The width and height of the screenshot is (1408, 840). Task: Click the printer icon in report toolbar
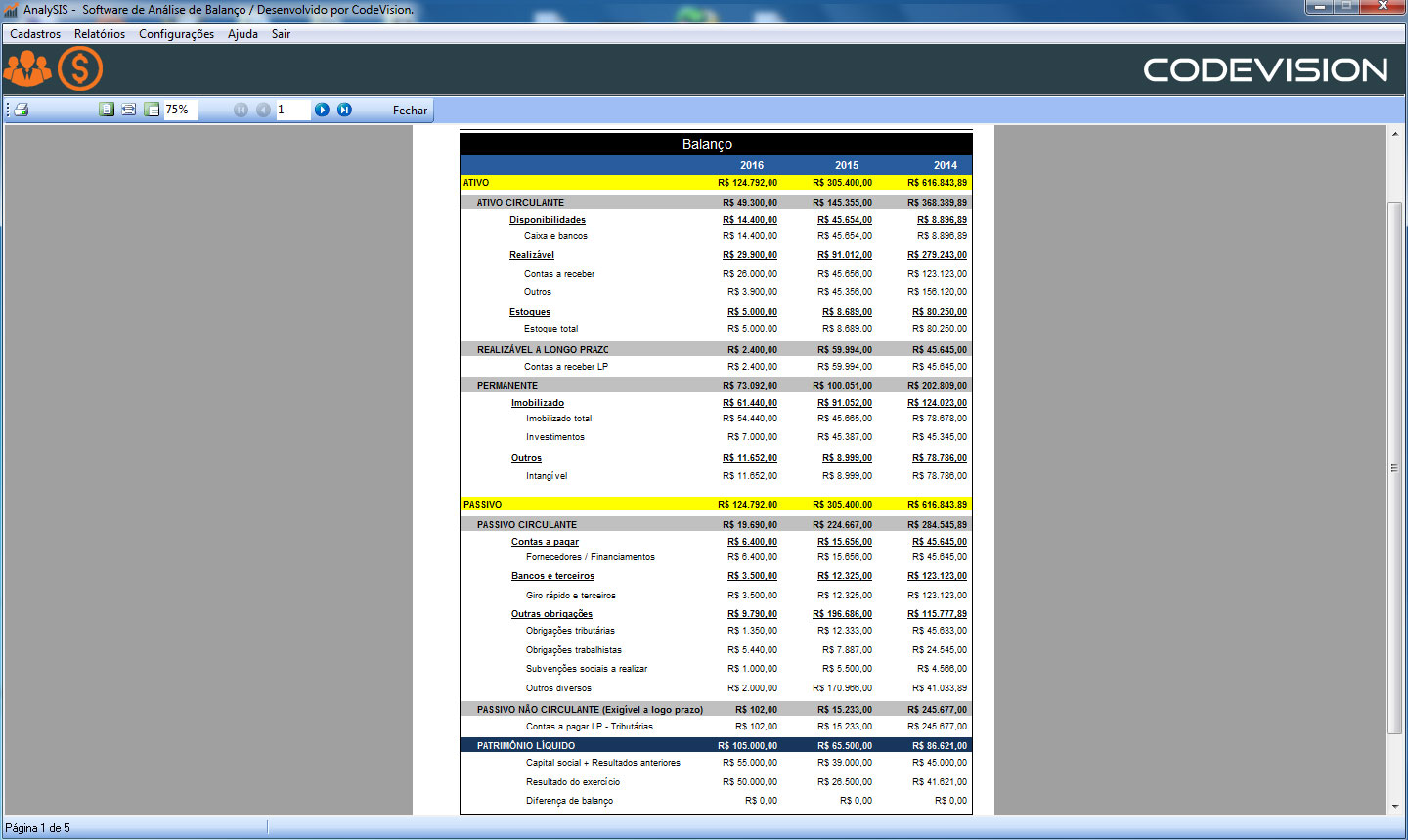coord(22,110)
